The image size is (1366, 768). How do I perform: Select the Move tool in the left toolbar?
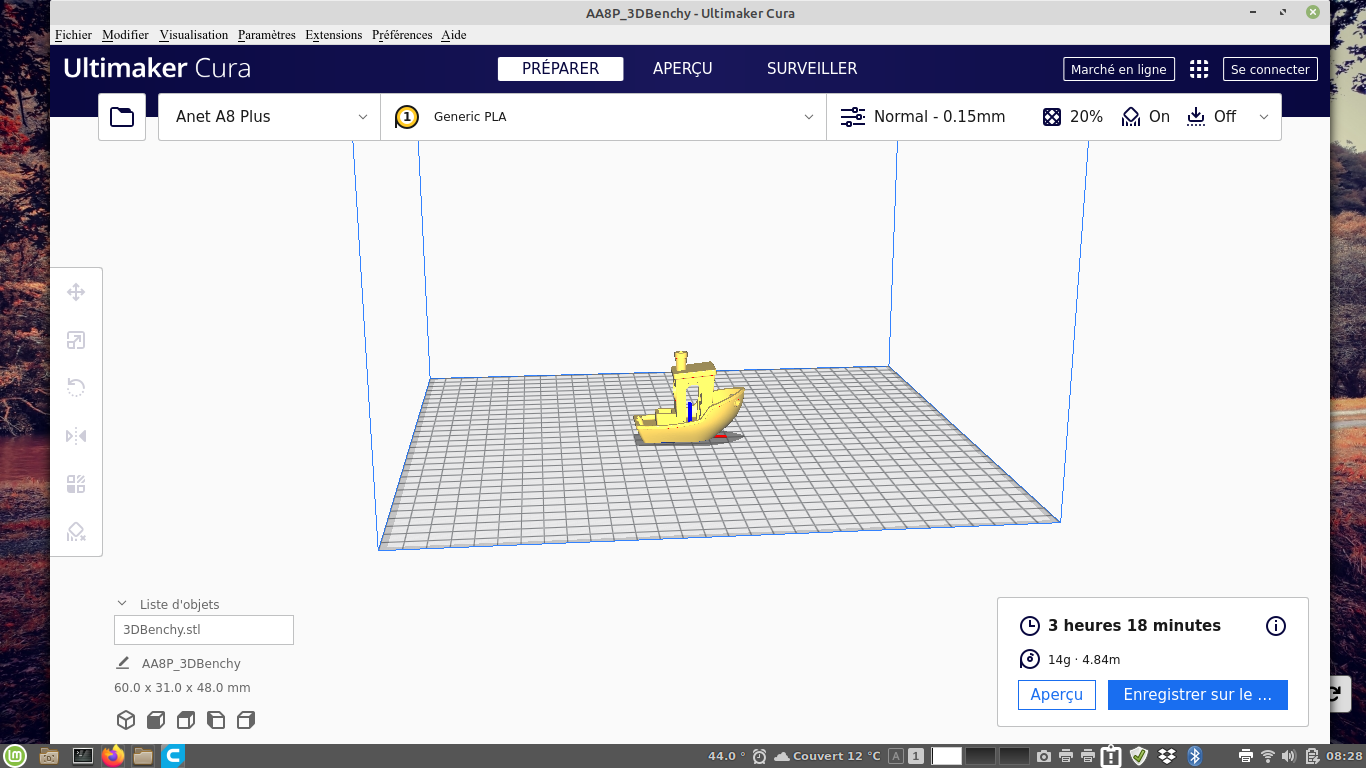pyautogui.click(x=76, y=292)
